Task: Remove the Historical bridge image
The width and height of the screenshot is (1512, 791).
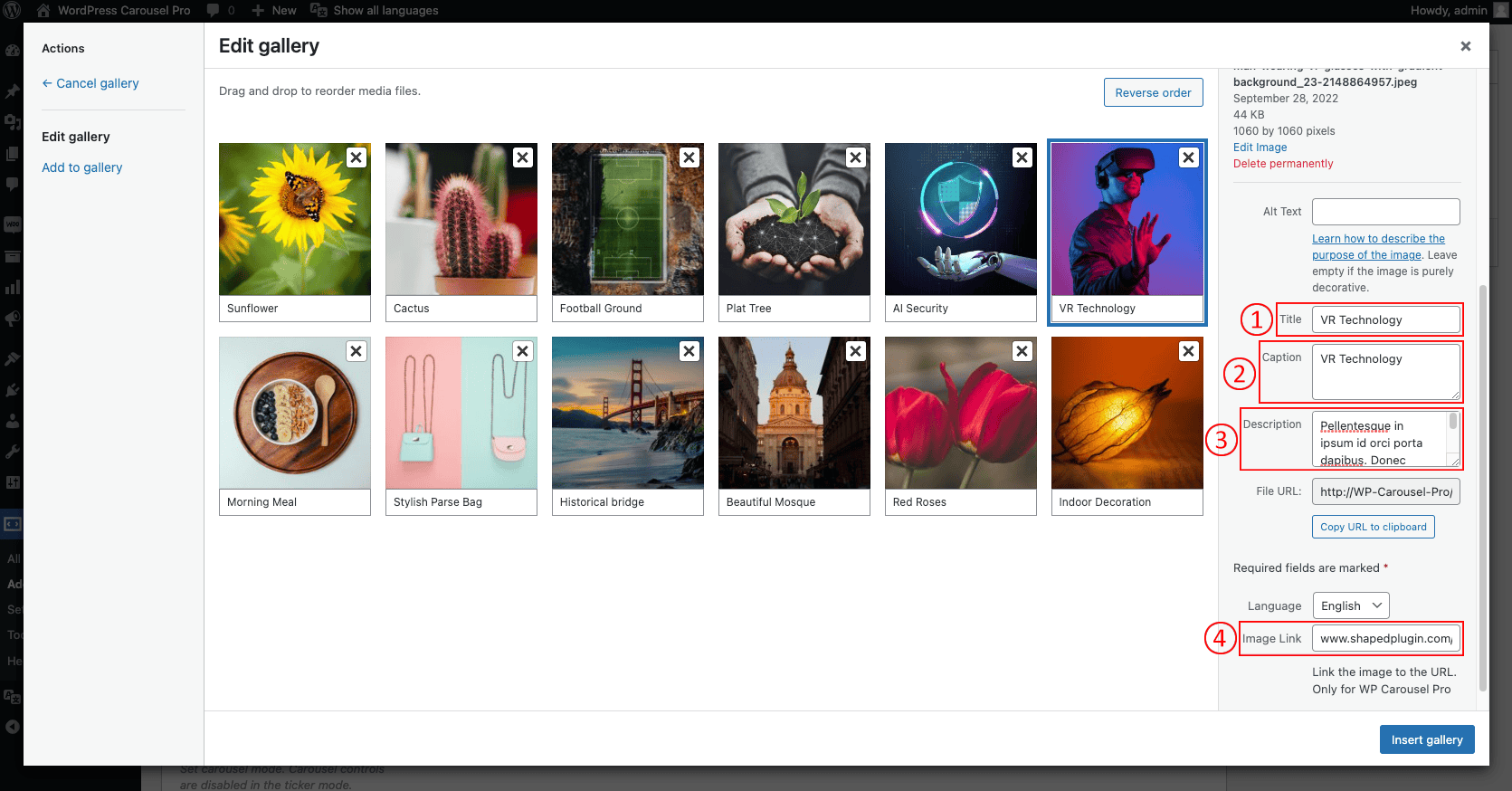Action: tap(689, 351)
